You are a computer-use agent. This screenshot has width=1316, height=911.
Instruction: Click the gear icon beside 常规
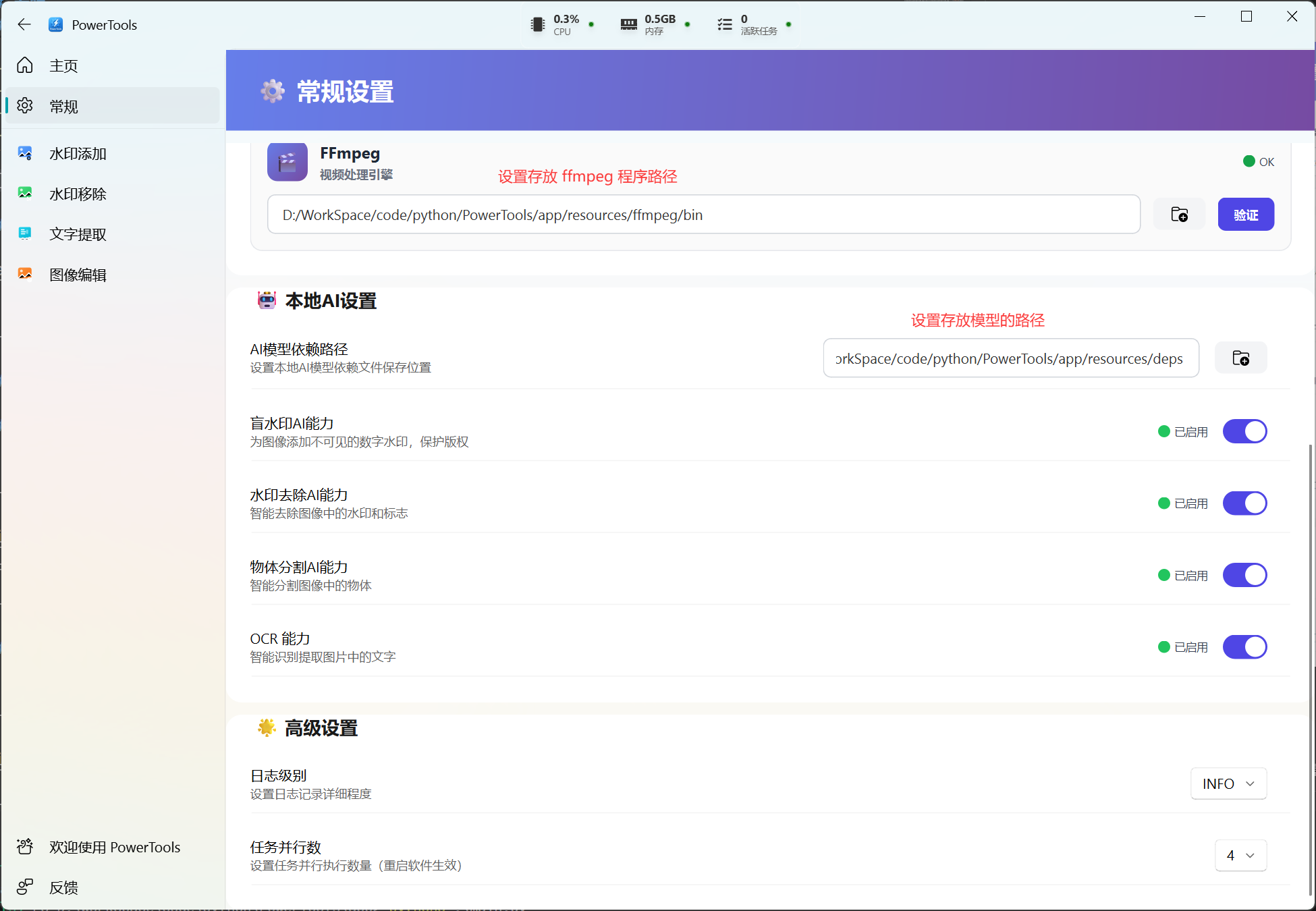pyautogui.click(x=25, y=106)
